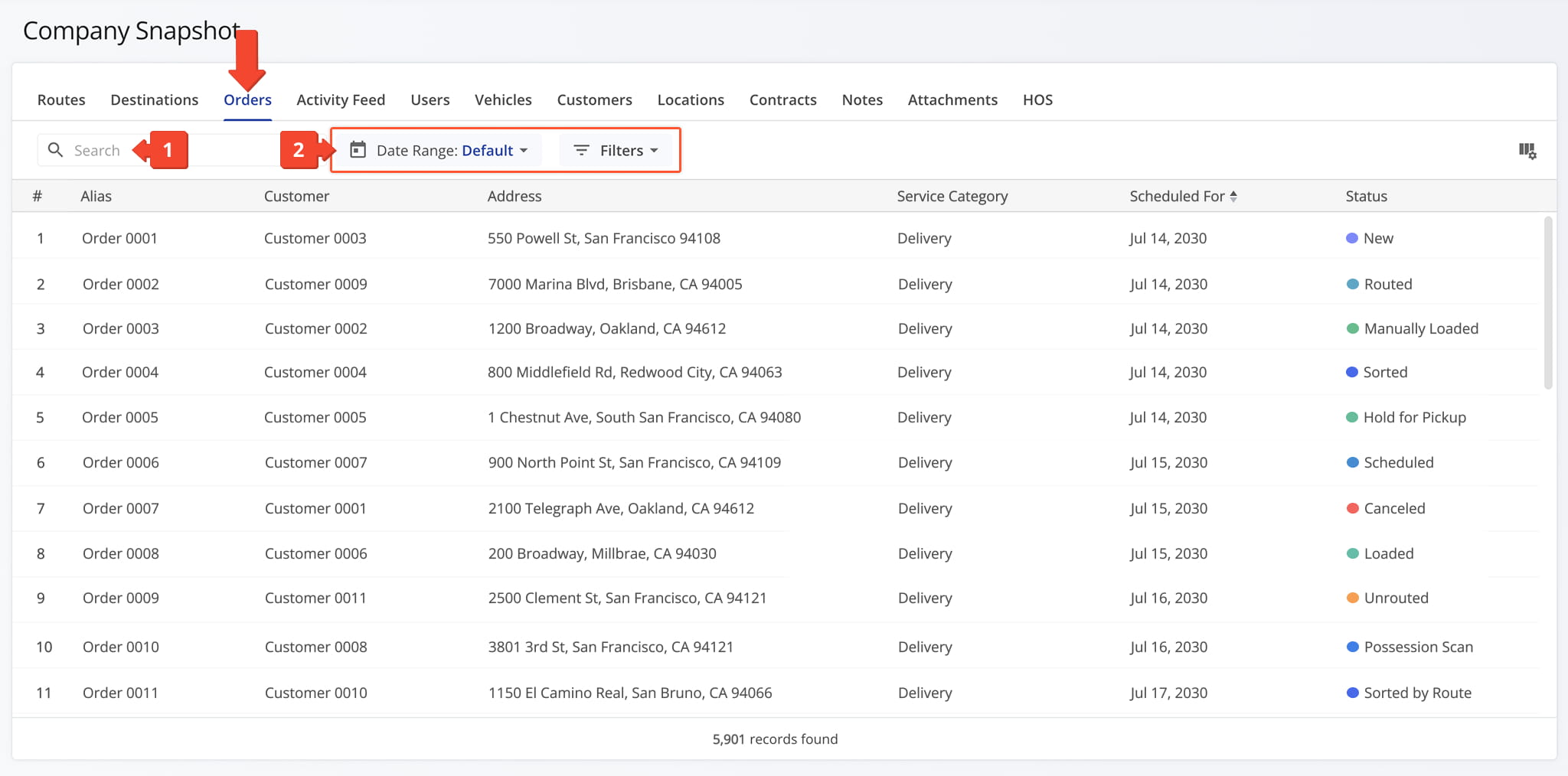Select the Order 0001 alias cell
This screenshot has height=776, width=1568.
click(119, 238)
